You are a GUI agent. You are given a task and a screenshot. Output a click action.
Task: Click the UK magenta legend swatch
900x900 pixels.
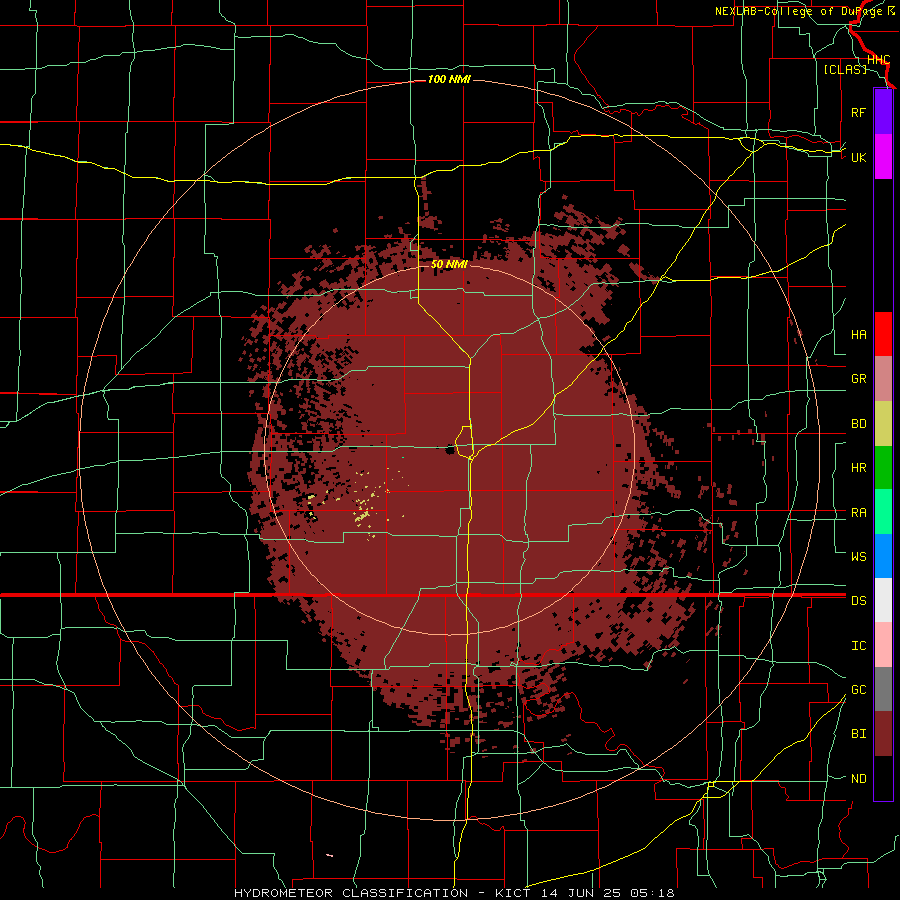[x=883, y=157]
